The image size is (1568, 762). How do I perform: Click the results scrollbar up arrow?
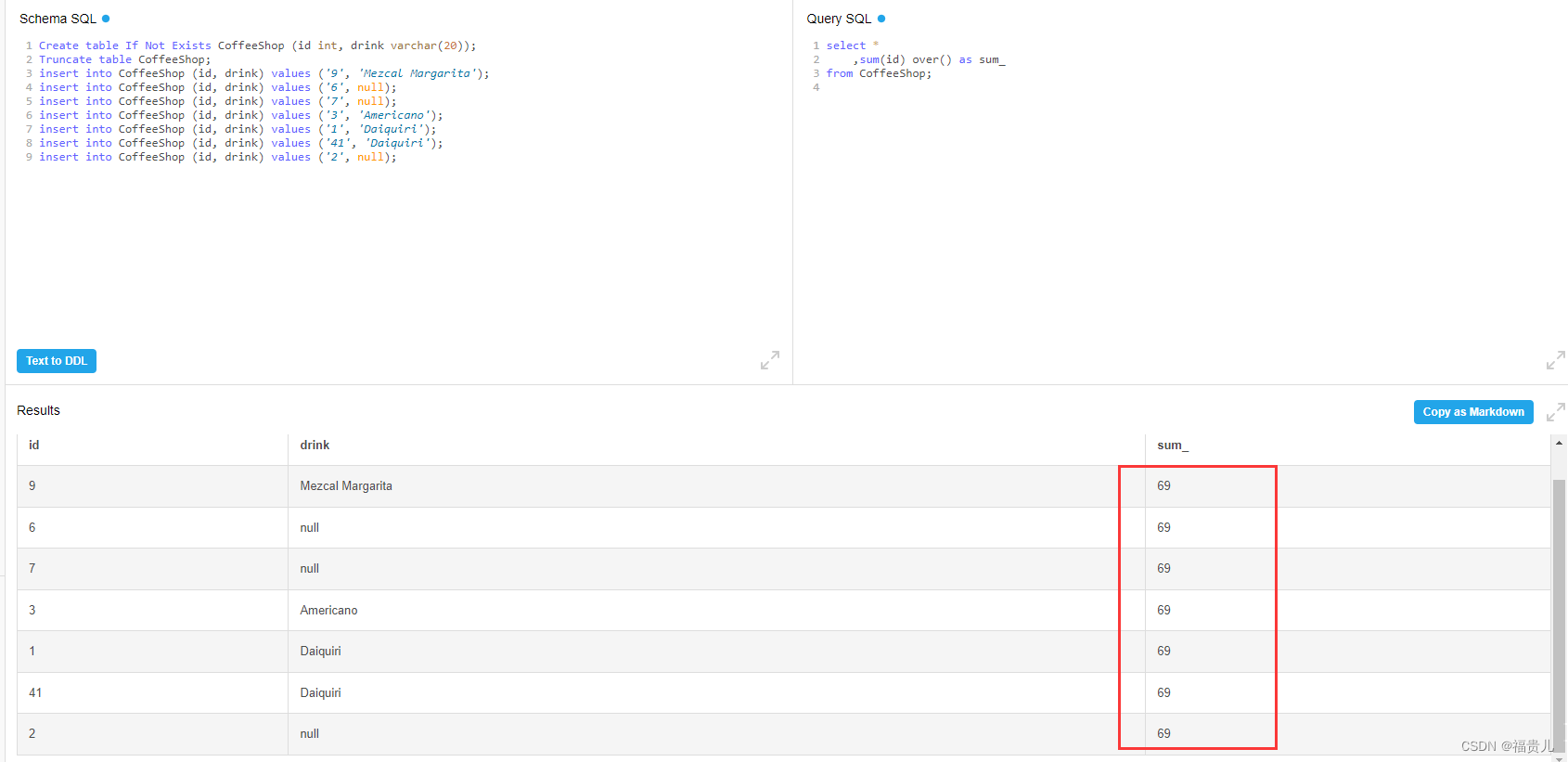[x=1560, y=444]
